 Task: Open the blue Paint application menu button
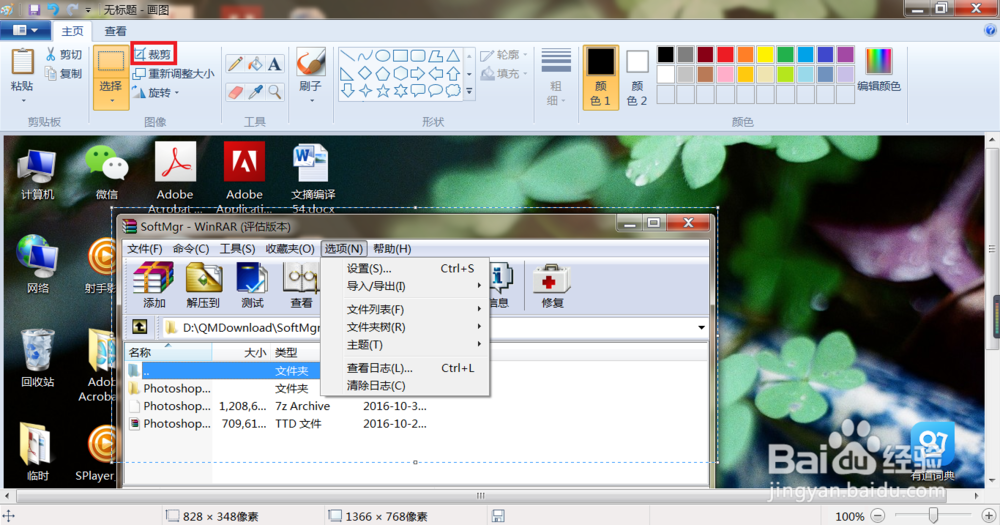[x=25, y=30]
